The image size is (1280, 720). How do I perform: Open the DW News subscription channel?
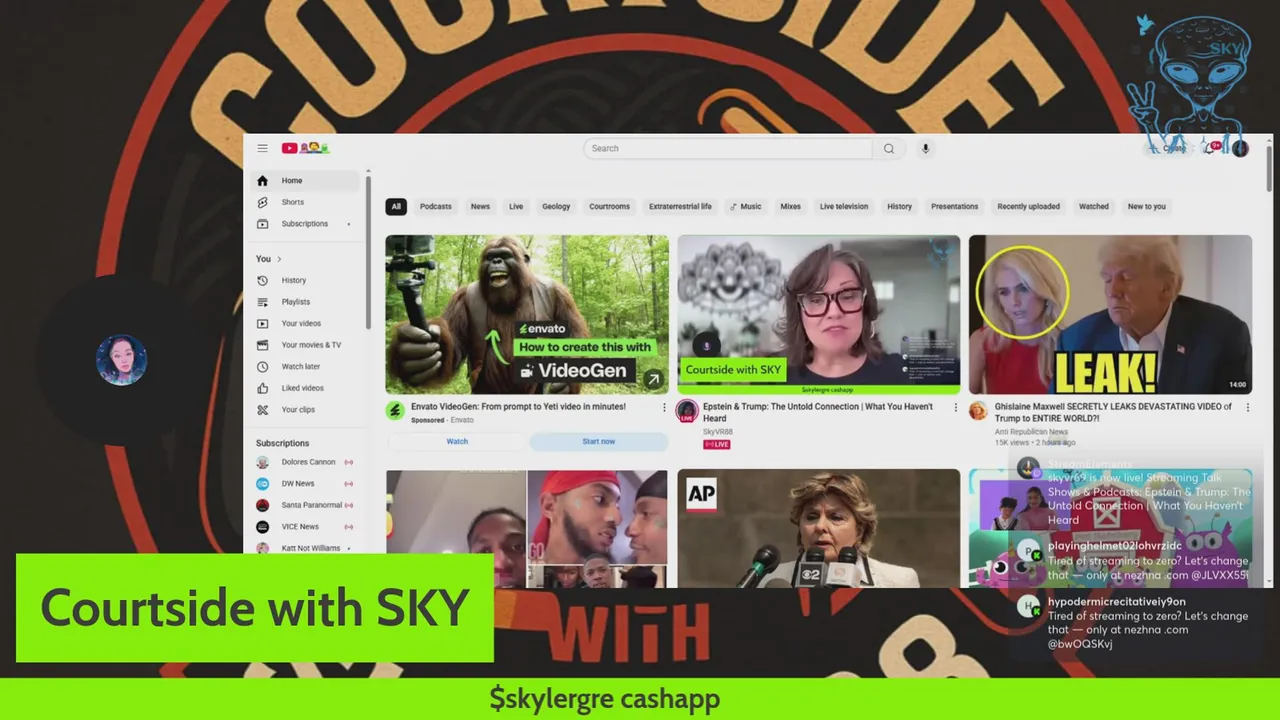(303, 483)
